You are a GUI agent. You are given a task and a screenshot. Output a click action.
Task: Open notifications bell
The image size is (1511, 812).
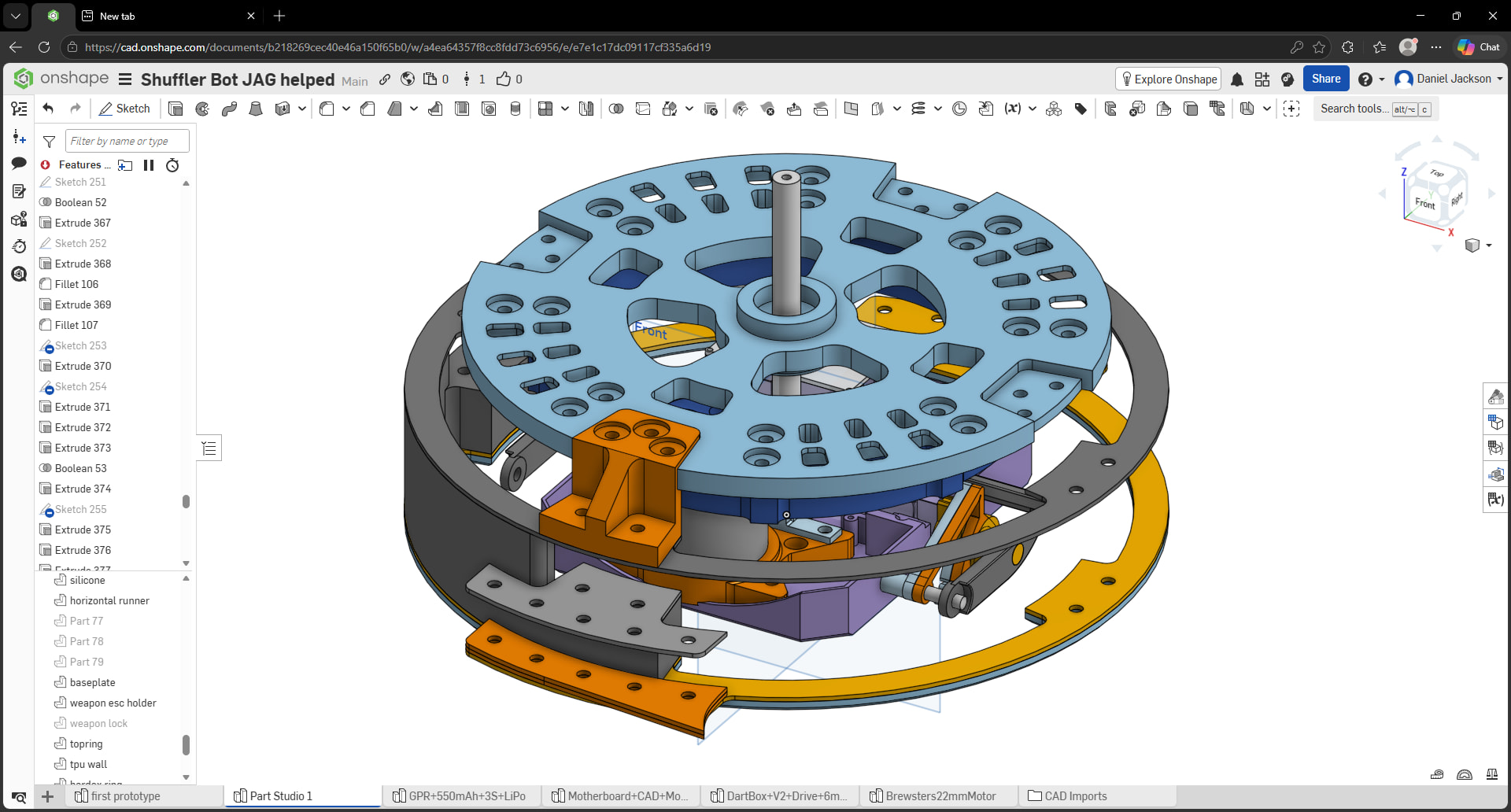[1237, 79]
